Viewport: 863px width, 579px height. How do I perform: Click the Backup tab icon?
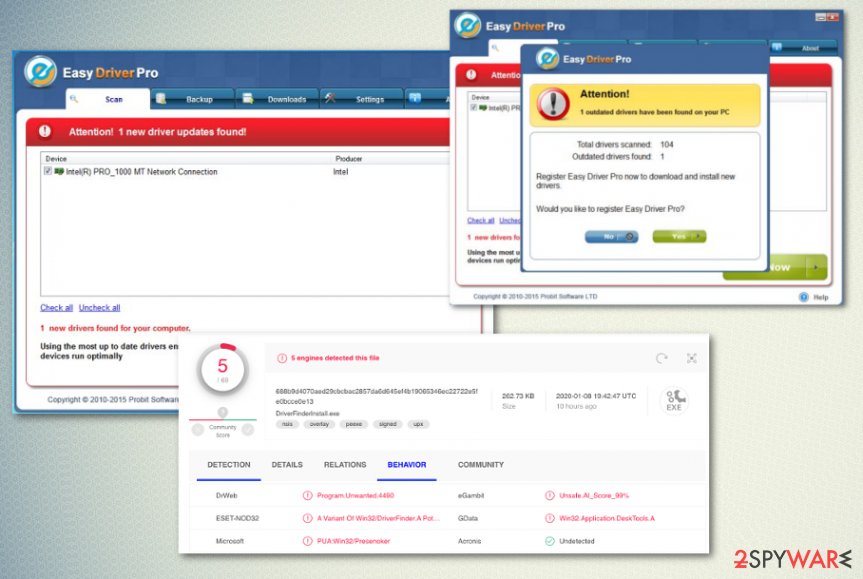161,99
